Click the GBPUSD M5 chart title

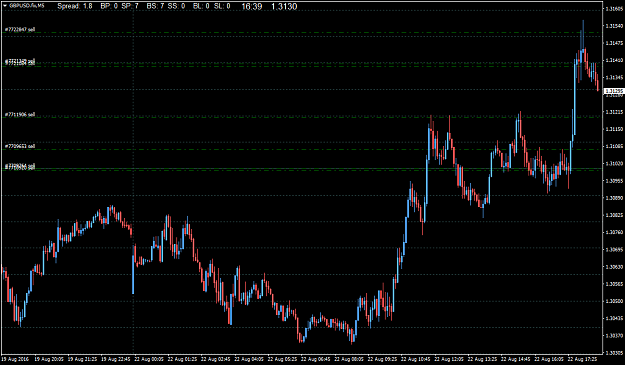[x=26, y=6]
